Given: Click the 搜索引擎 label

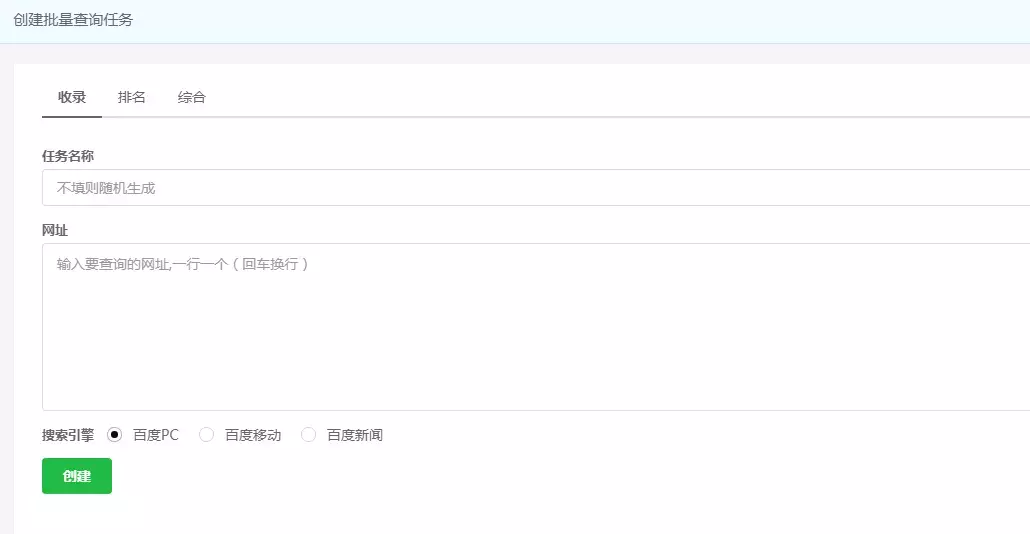Looking at the screenshot, I should pos(68,435).
